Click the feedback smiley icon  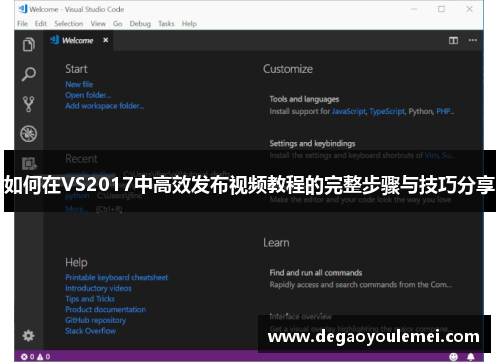(x=453, y=357)
